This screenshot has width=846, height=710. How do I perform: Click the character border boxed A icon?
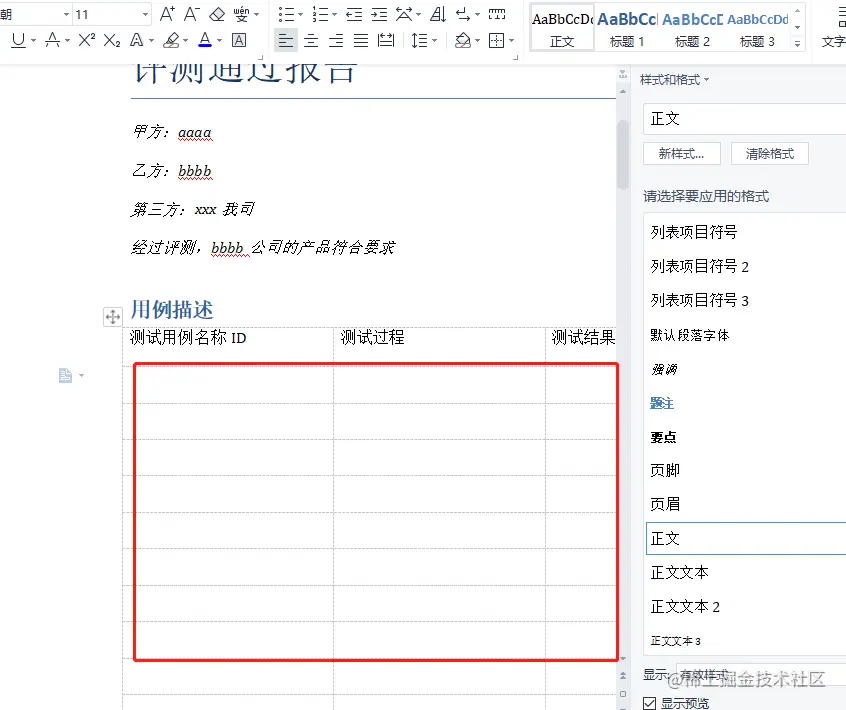click(239, 40)
